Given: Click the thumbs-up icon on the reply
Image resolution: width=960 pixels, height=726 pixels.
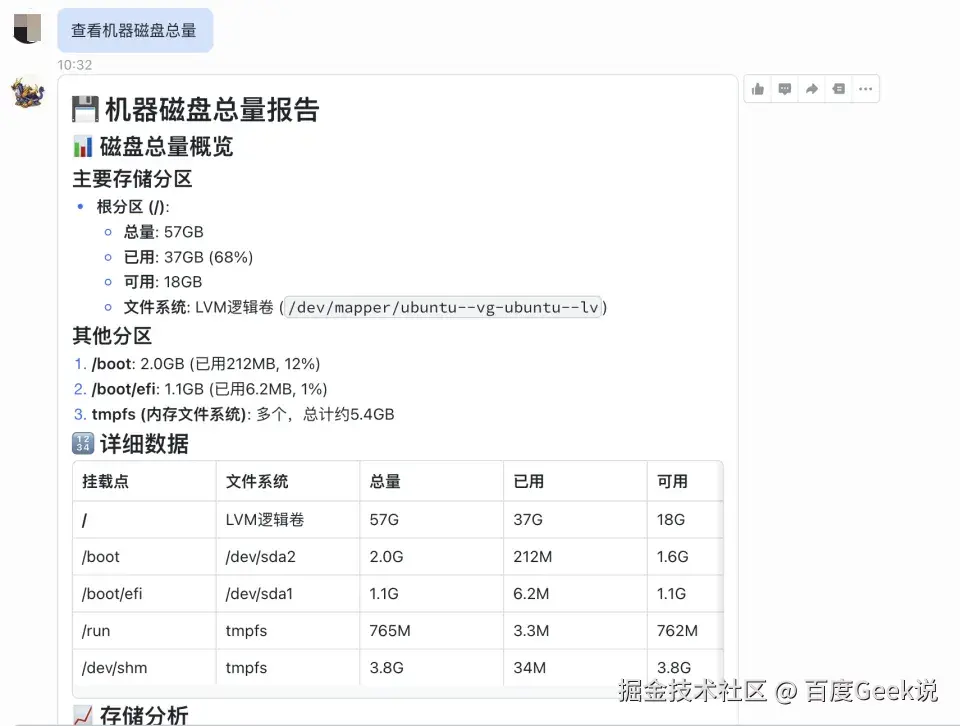Looking at the screenshot, I should (758, 88).
